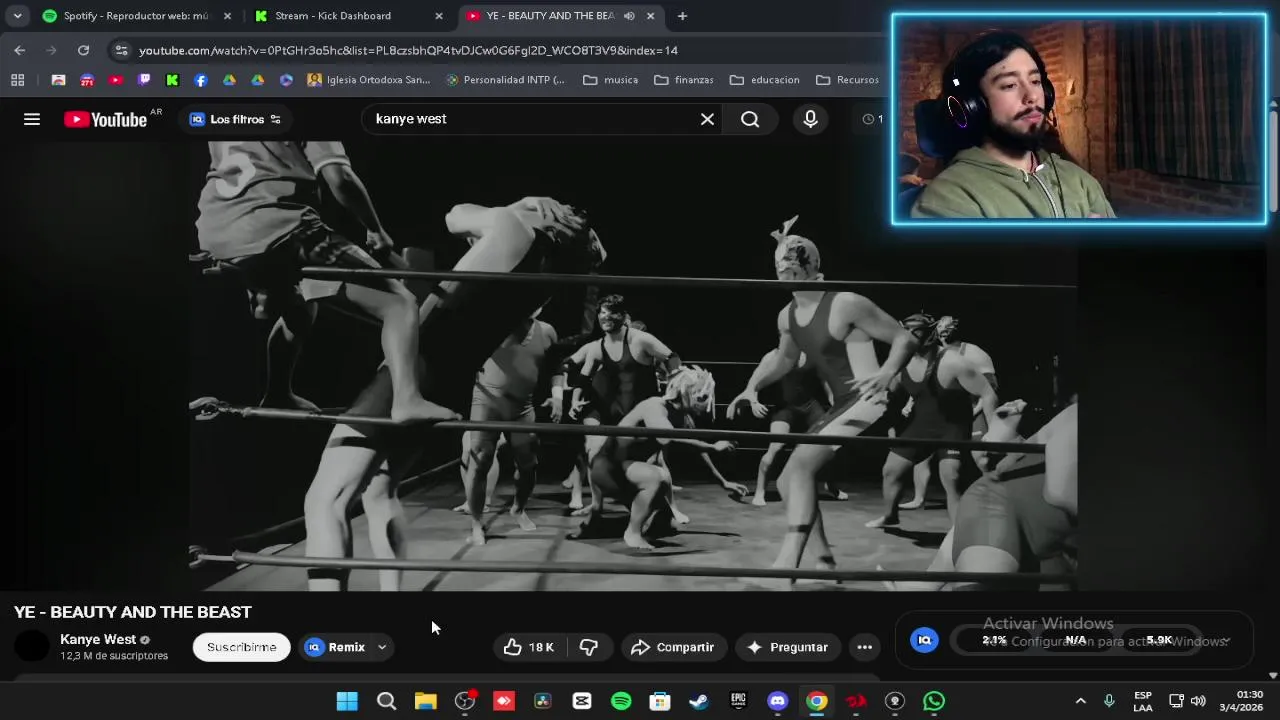Open the ESP LAA language switcher
The width and height of the screenshot is (1280, 720).
[x=1143, y=701]
